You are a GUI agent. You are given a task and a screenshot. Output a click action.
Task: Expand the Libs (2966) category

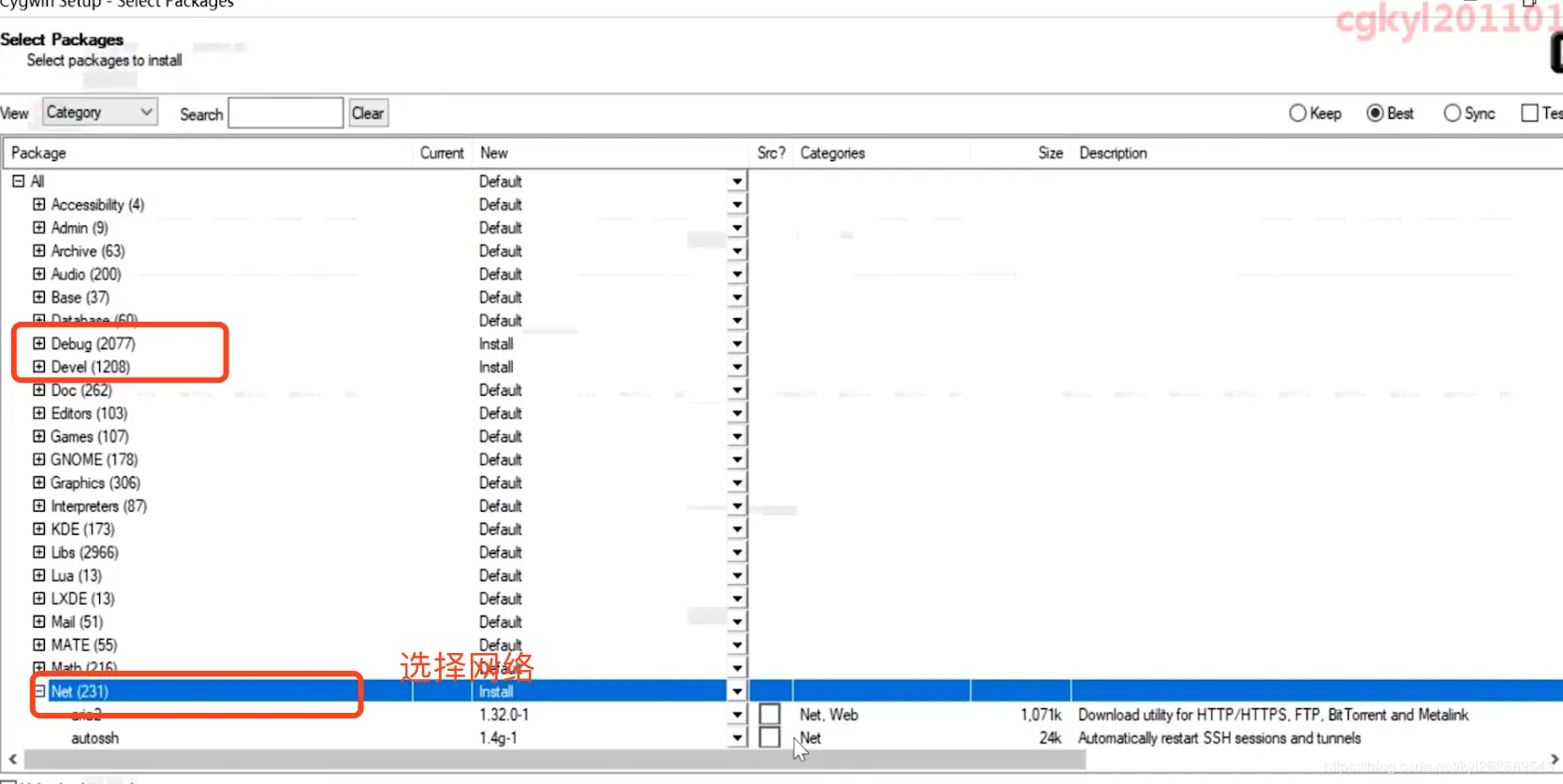[38, 552]
